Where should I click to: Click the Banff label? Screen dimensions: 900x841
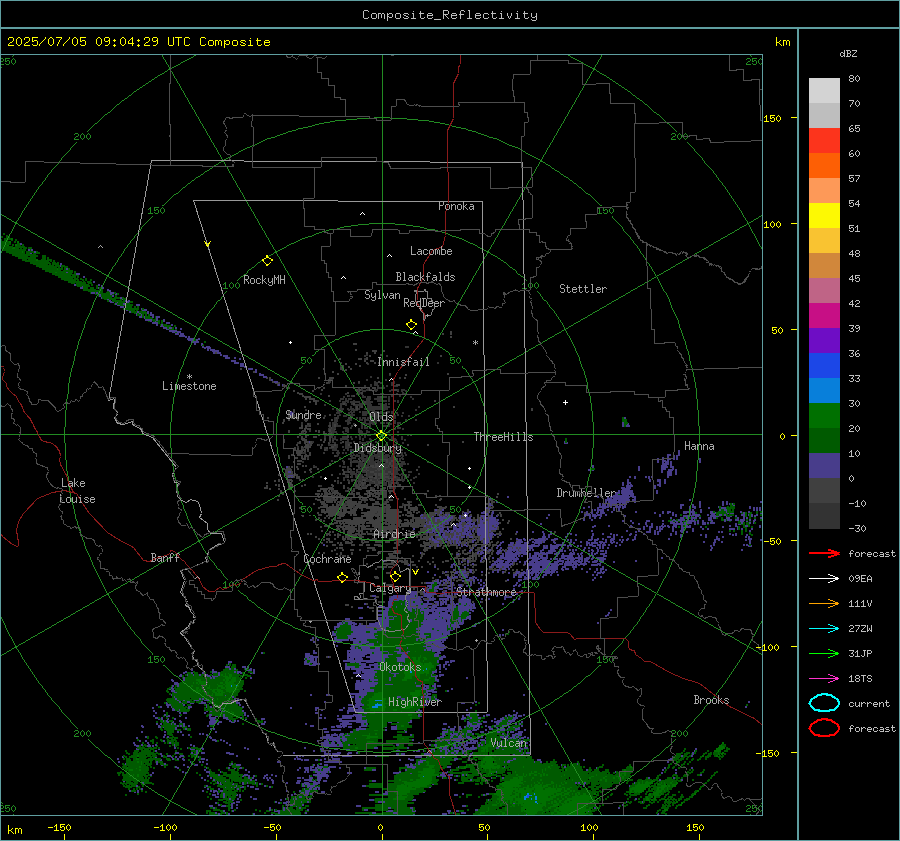click(165, 558)
